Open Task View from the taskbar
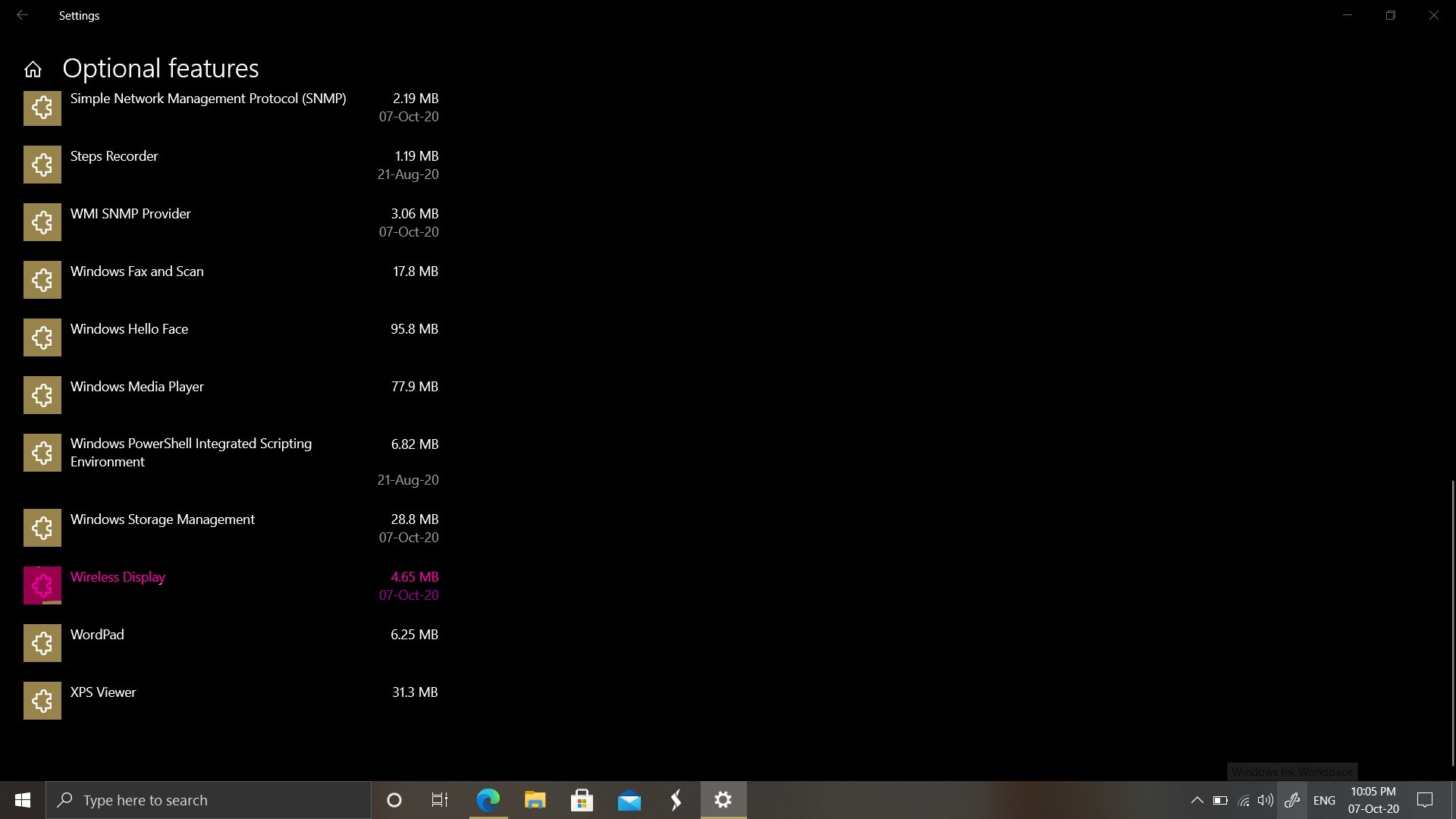1456x819 pixels. 440,800
